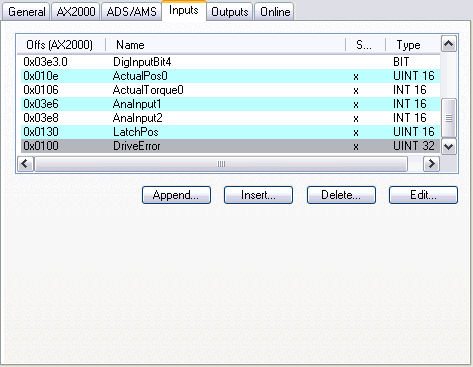The image size is (473, 367).
Task: Select the DriveError entry
Action: 230,146
